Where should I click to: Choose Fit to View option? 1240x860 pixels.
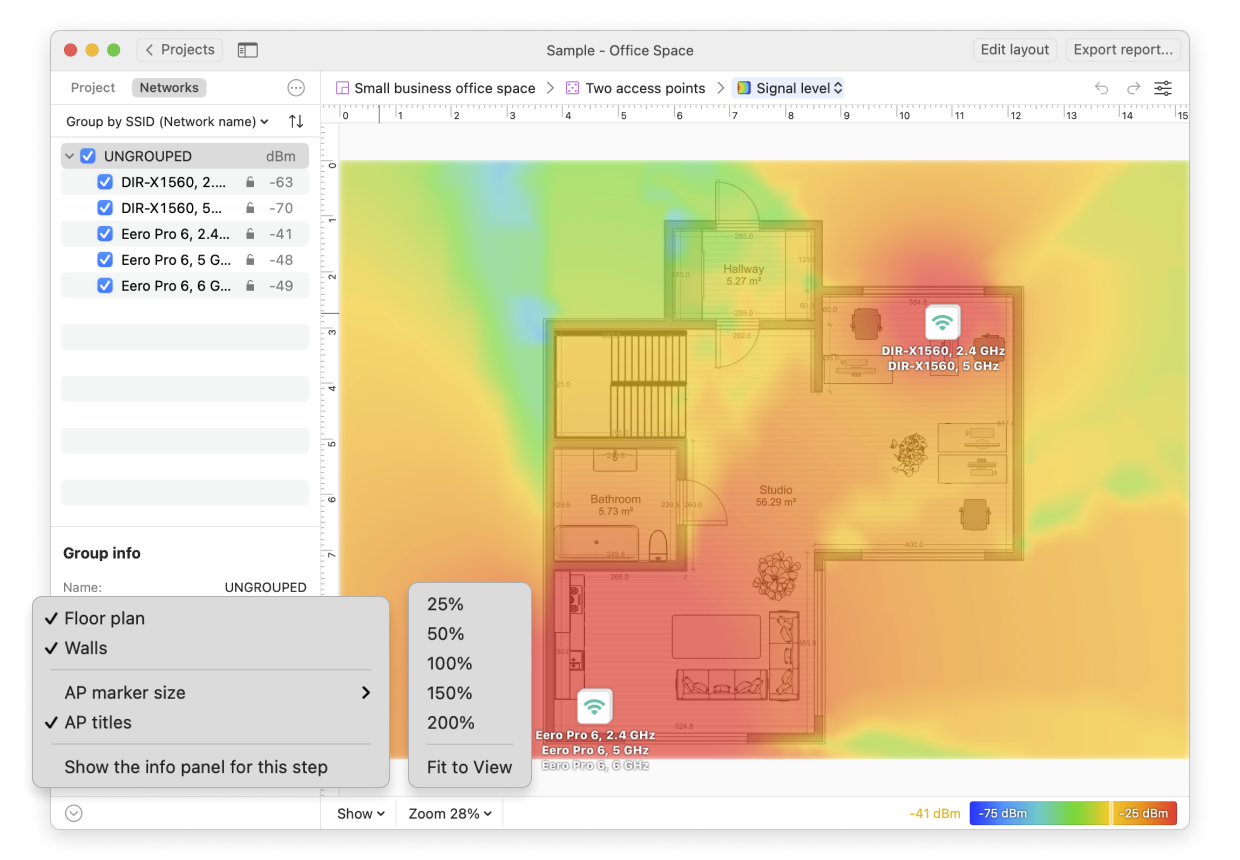(470, 767)
